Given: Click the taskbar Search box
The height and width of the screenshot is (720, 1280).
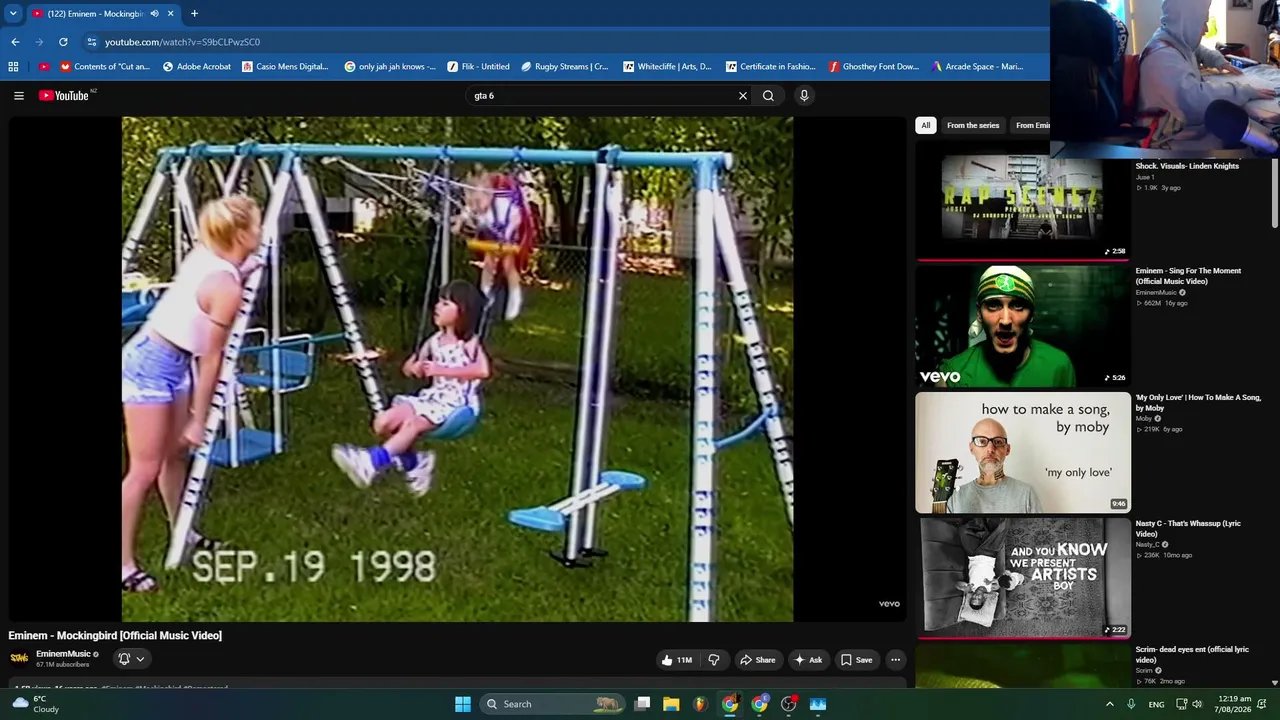Looking at the screenshot, I should [x=551, y=704].
